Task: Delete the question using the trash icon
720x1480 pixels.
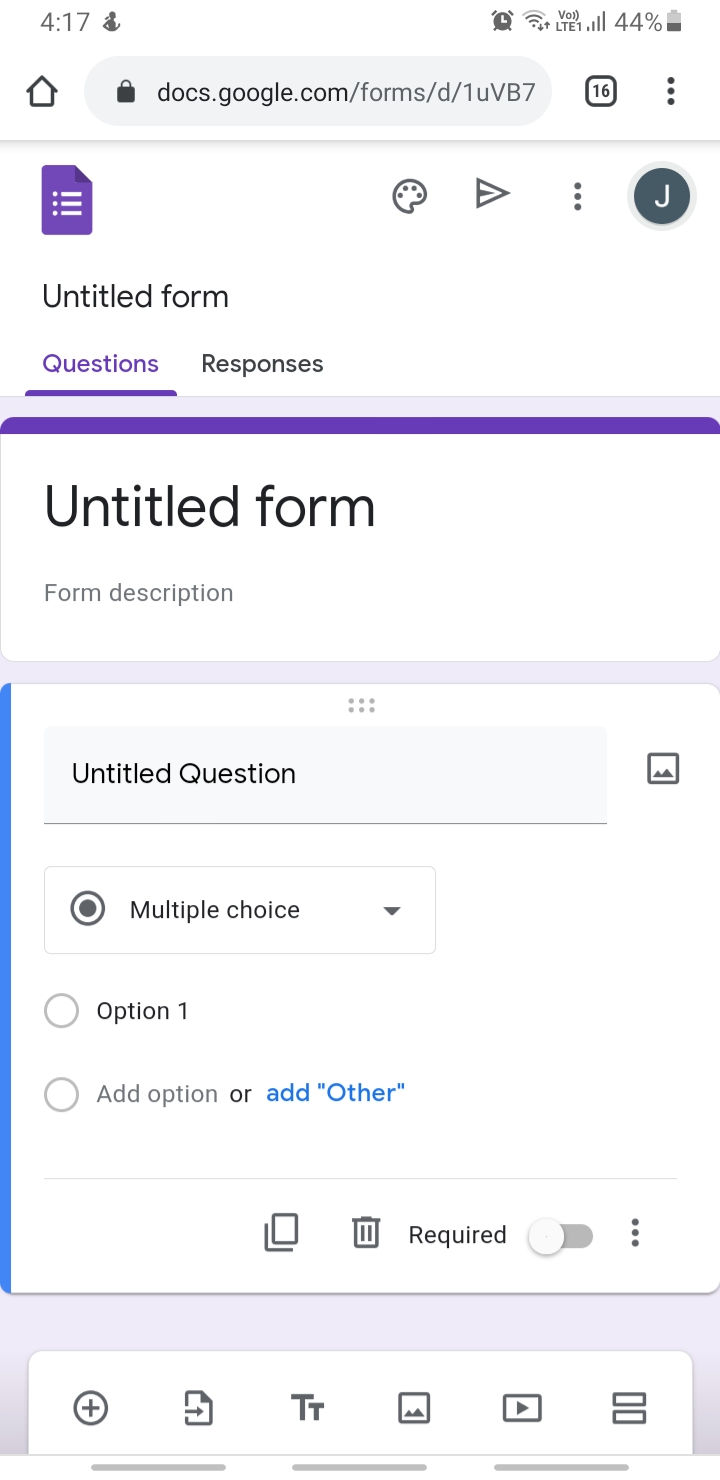Action: tap(366, 1233)
